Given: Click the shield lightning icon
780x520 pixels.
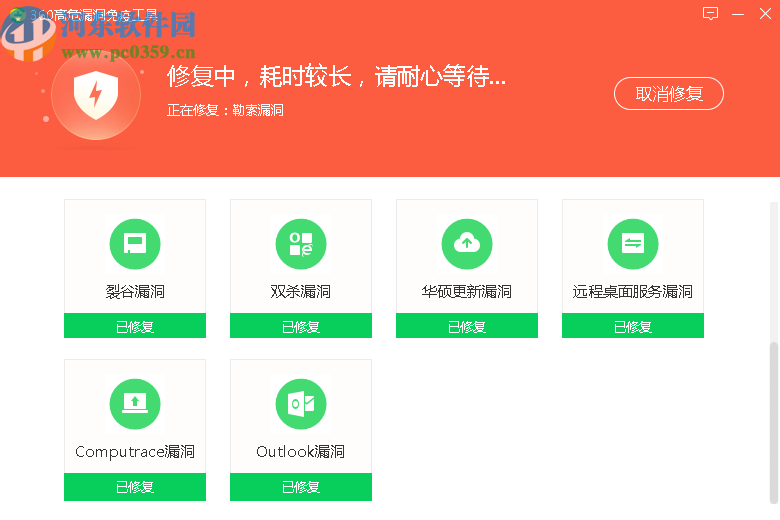Looking at the screenshot, I should 96,96.
